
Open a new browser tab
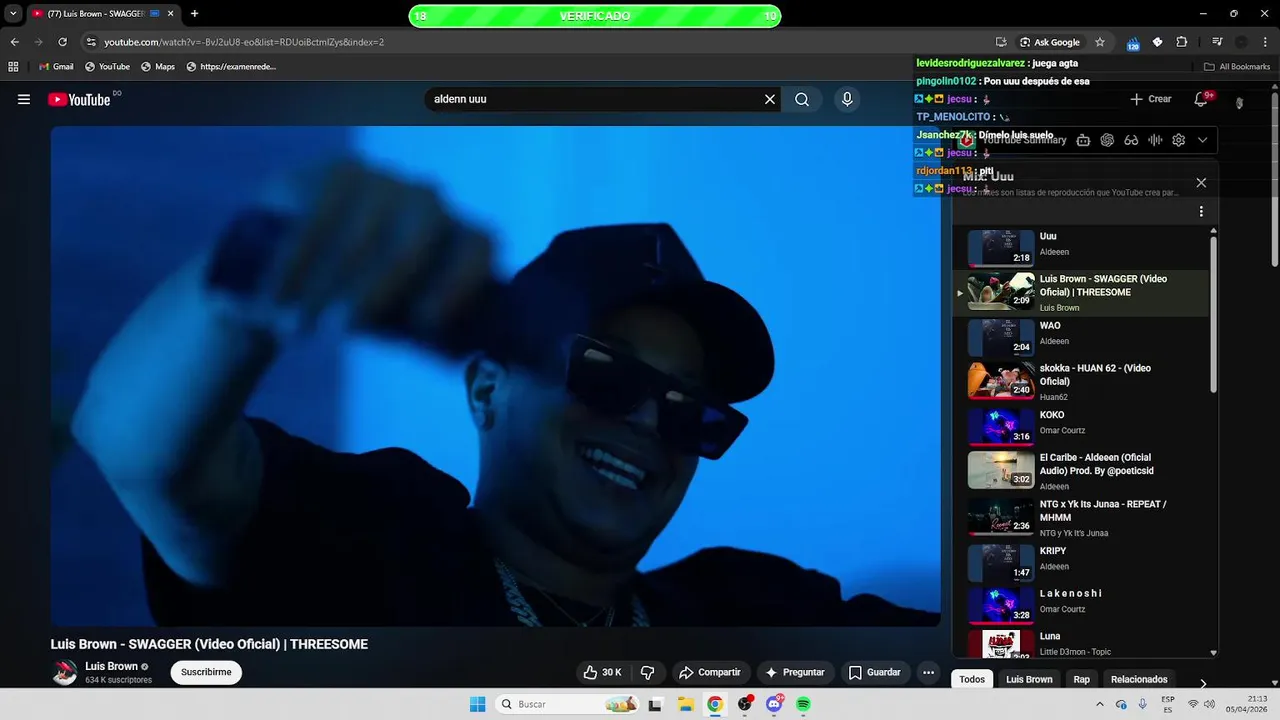coord(194,14)
